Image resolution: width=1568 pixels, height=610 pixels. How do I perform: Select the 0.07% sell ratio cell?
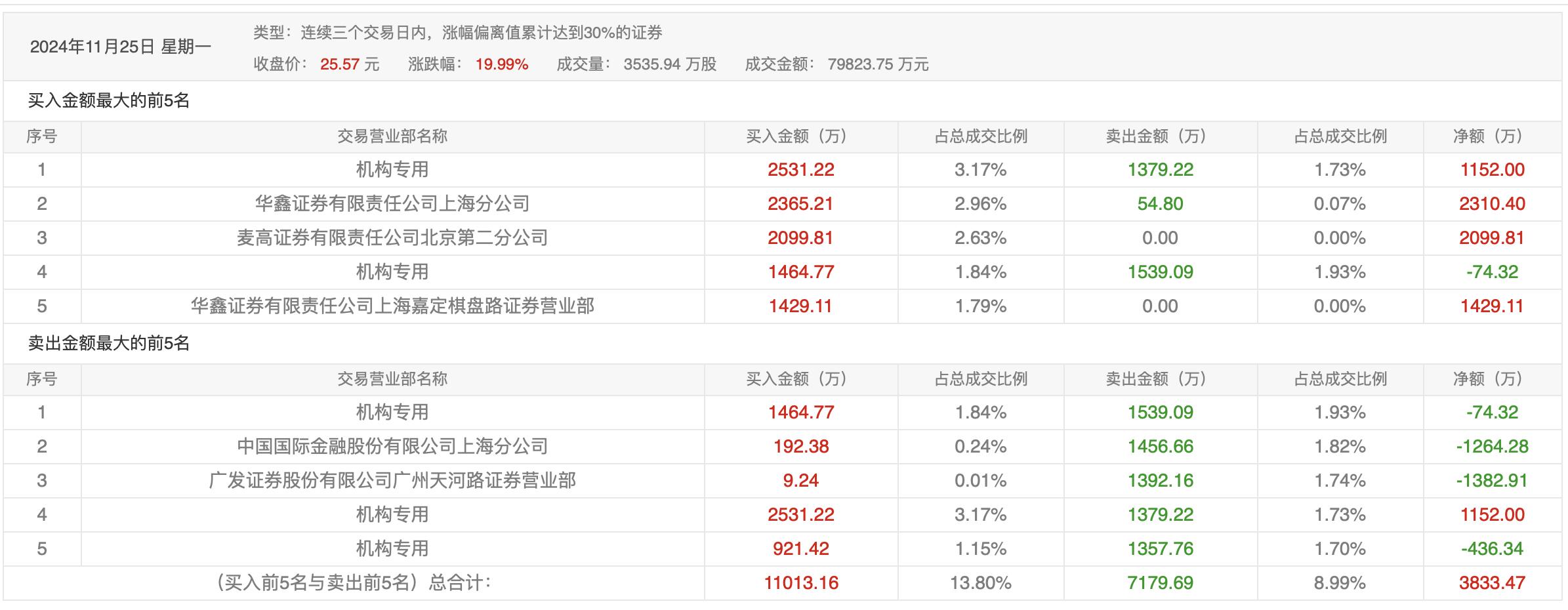coord(1340,204)
